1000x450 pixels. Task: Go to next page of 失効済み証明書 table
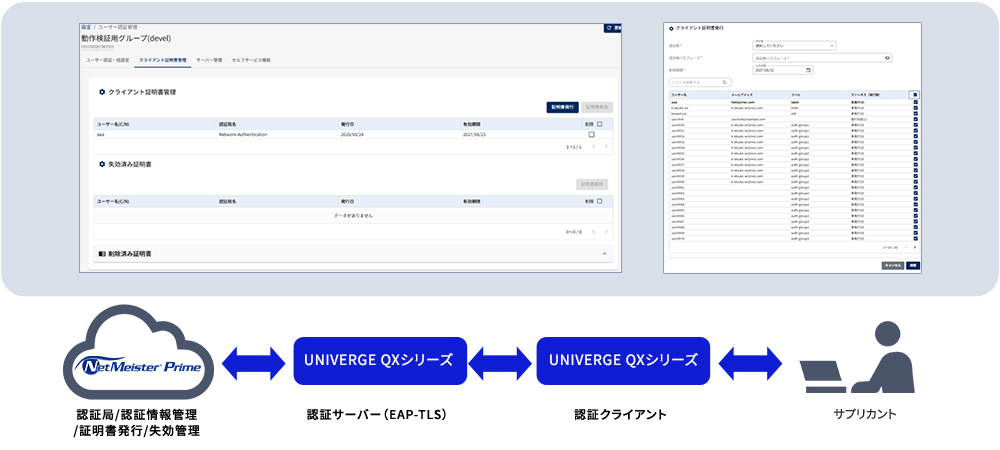click(605, 232)
